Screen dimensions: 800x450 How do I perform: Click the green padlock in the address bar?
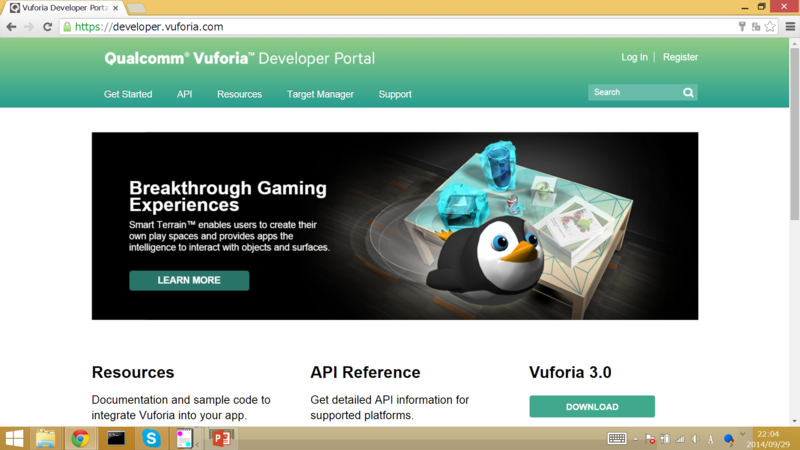coord(67,27)
